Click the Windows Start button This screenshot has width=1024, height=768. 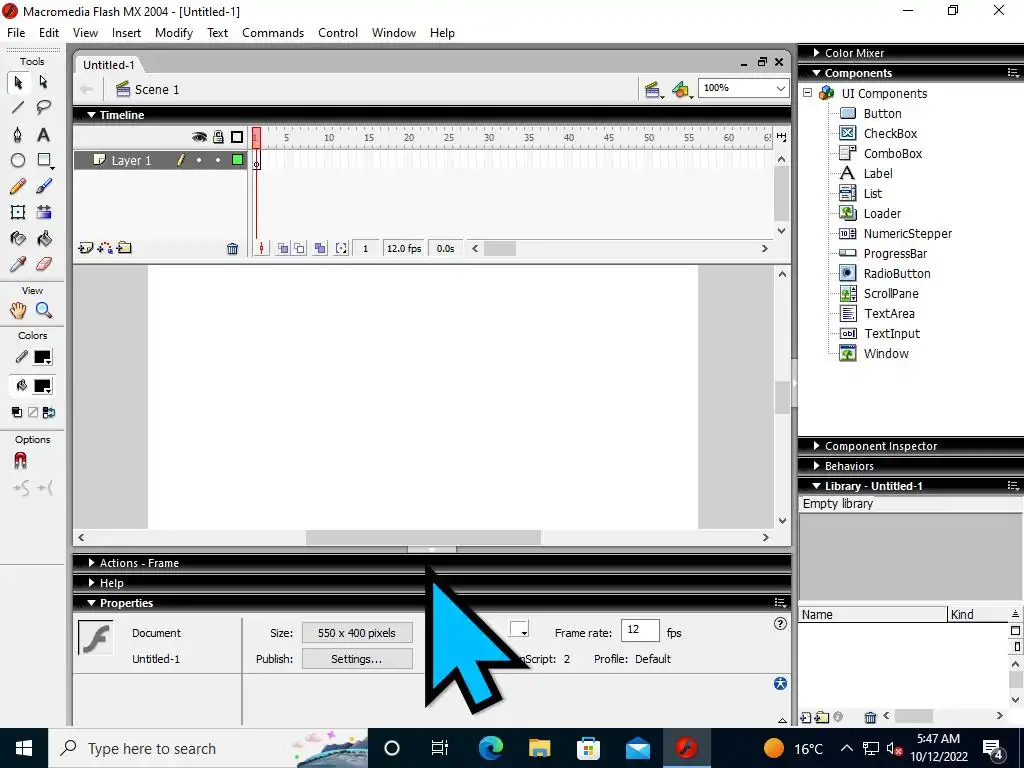pos(24,748)
